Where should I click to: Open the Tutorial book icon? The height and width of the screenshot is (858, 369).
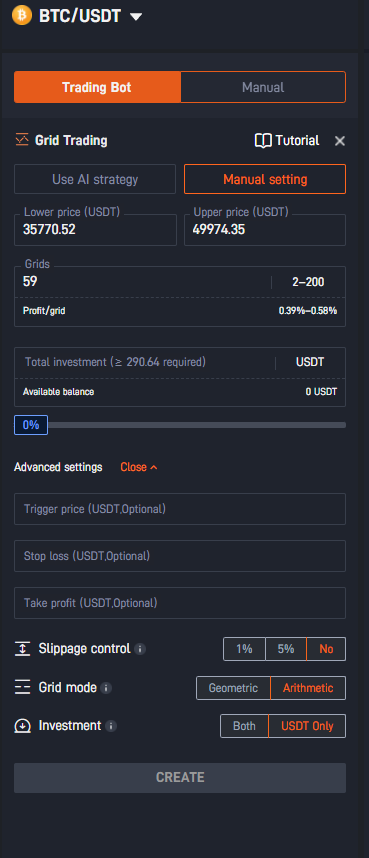[x=263, y=141]
